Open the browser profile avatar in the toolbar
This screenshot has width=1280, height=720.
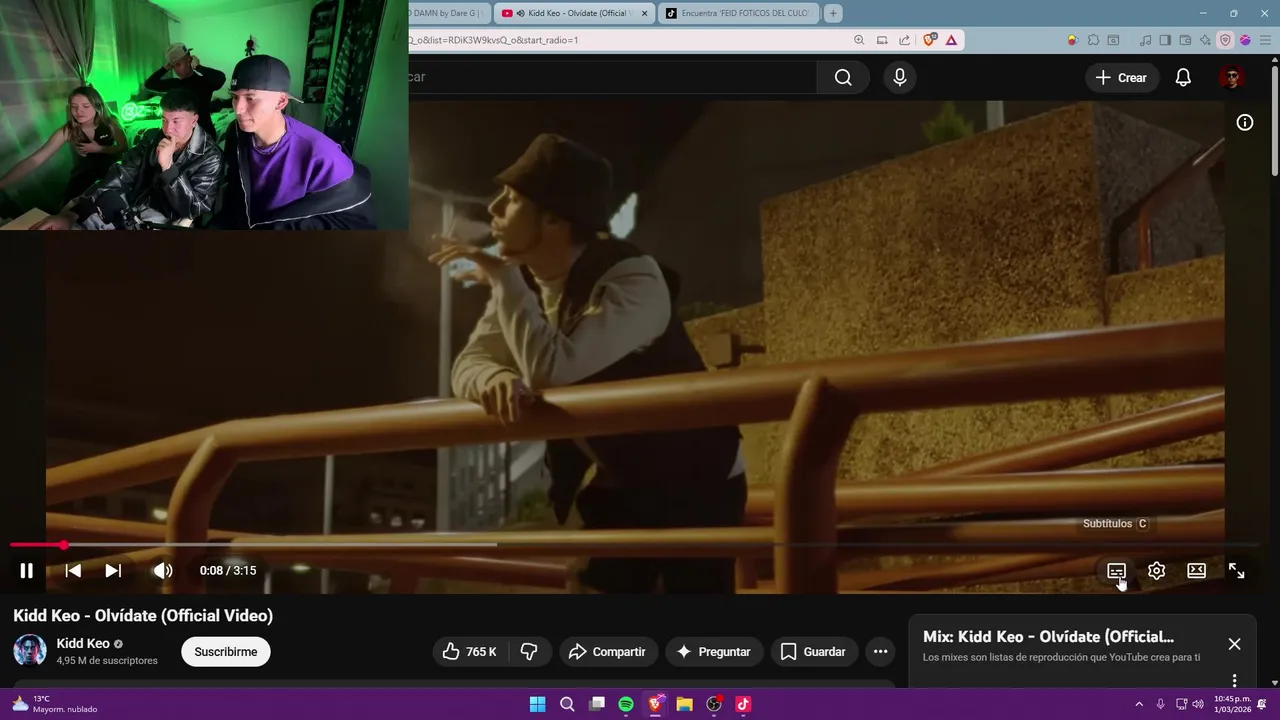tap(1245, 40)
